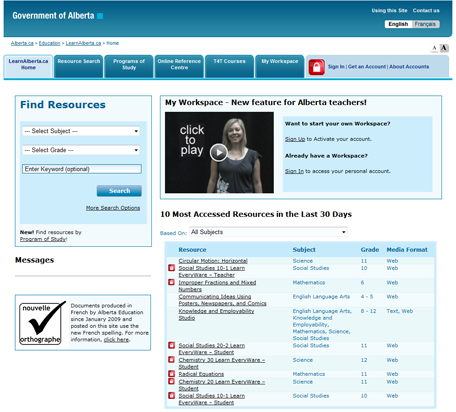
Task: Click the About Accounts link
Action: pos(409,67)
